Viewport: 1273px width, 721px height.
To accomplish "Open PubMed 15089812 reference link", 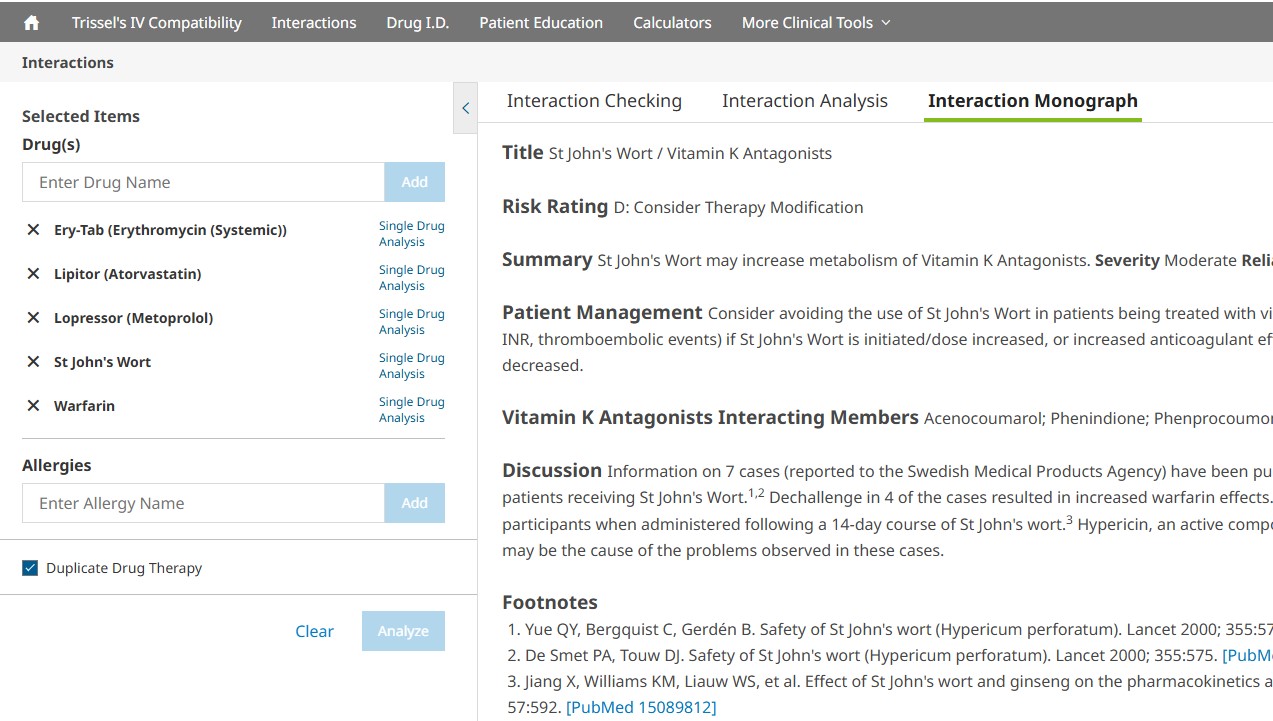I will click(x=641, y=707).
